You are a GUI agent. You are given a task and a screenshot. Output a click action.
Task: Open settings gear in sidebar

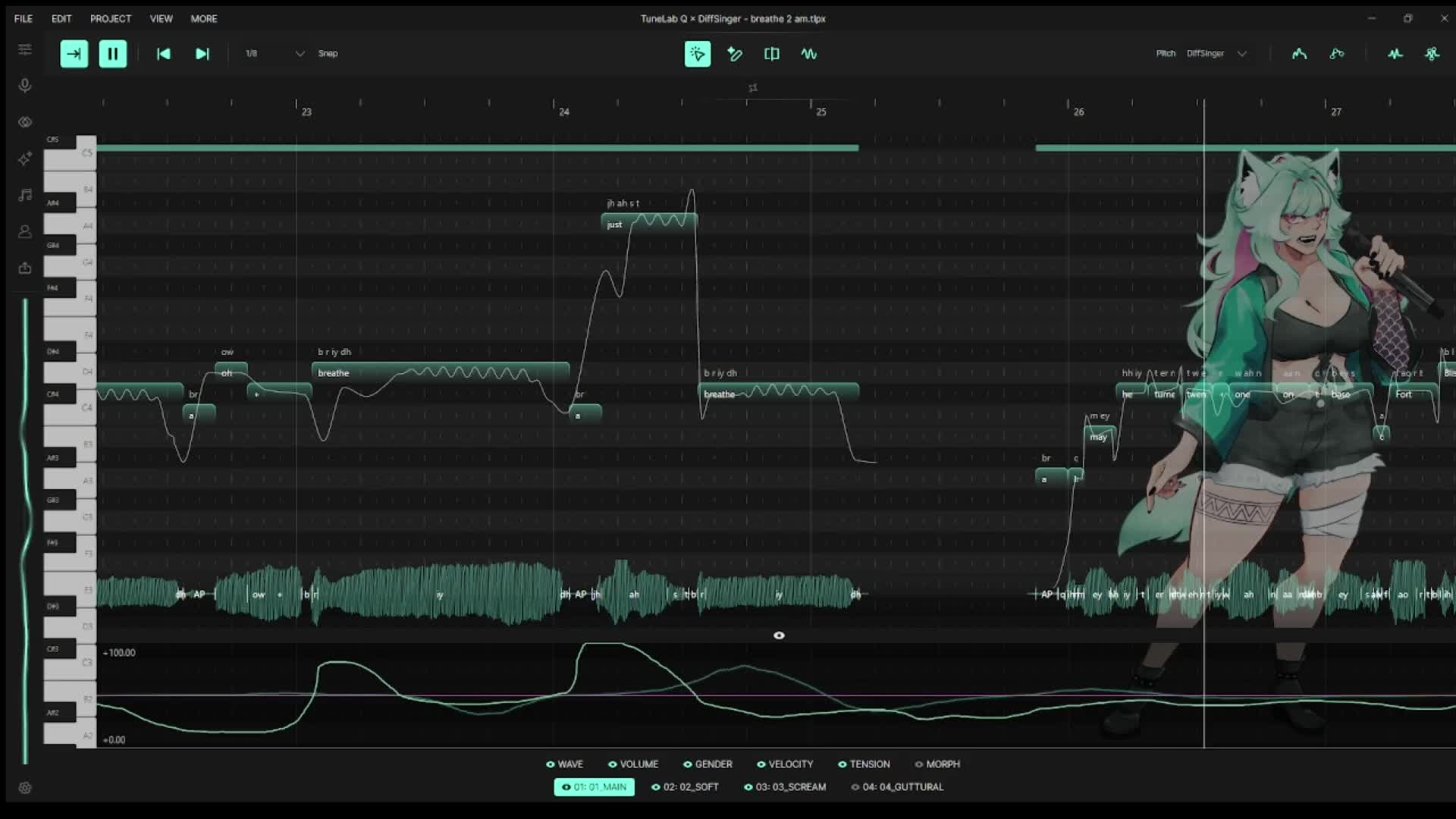click(25, 788)
